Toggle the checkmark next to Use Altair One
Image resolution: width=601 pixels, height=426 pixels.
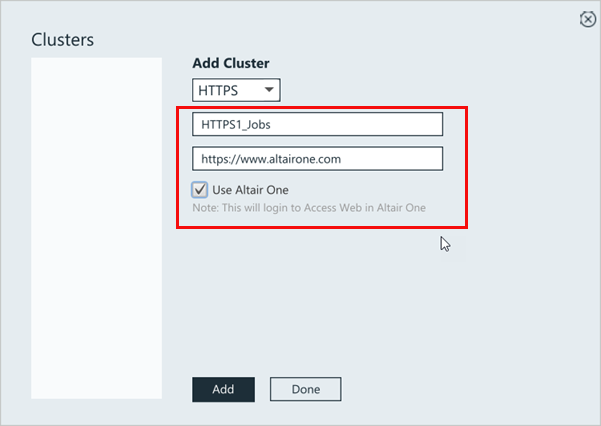coord(200,189)
